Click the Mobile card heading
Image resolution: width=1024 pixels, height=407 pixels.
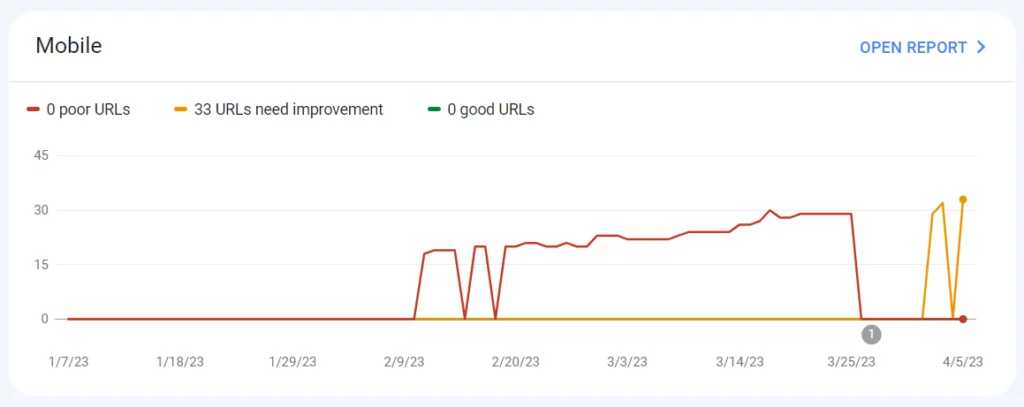click(x=69, y=46)
